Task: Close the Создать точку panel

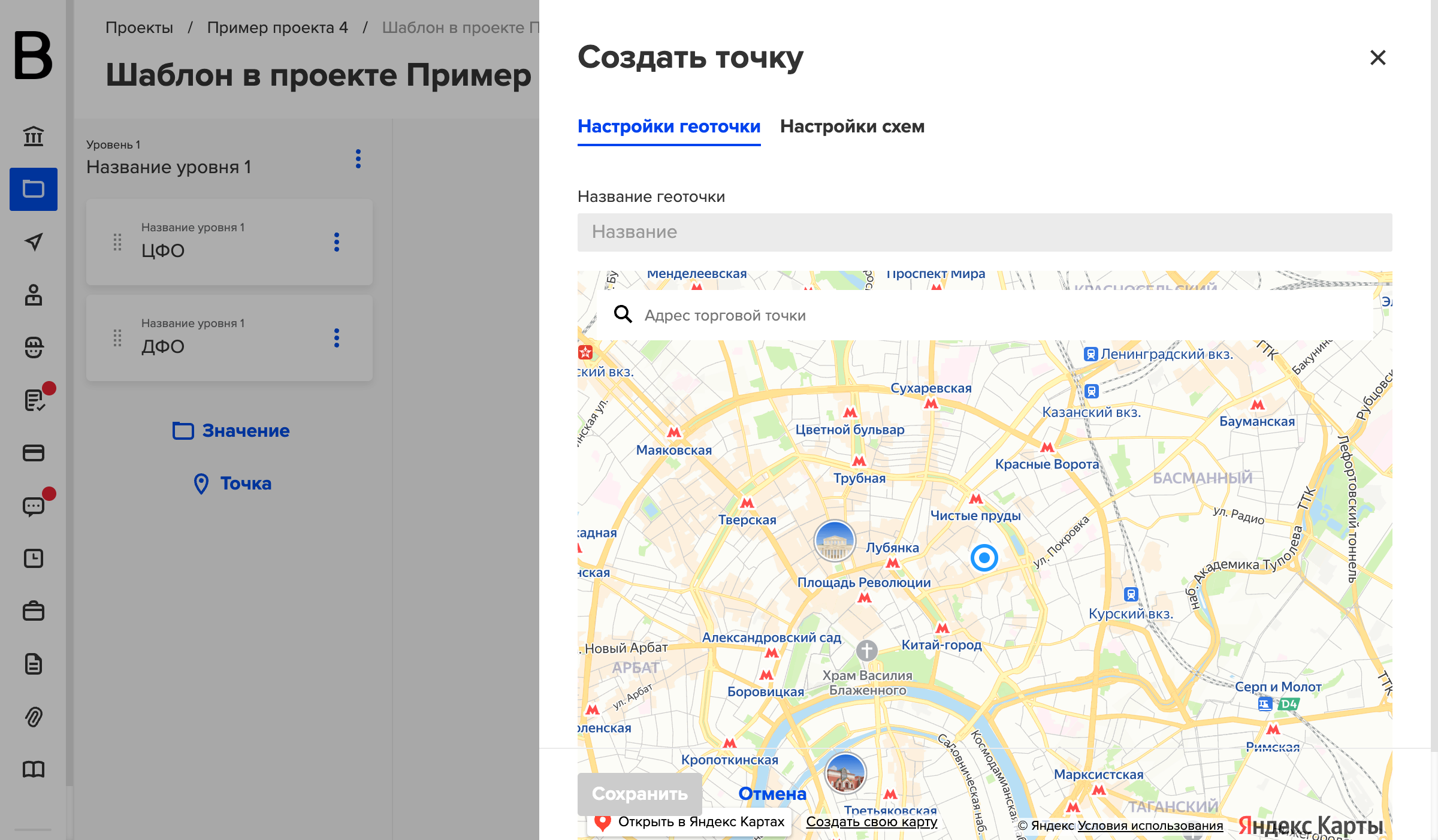Action: 1378,58
